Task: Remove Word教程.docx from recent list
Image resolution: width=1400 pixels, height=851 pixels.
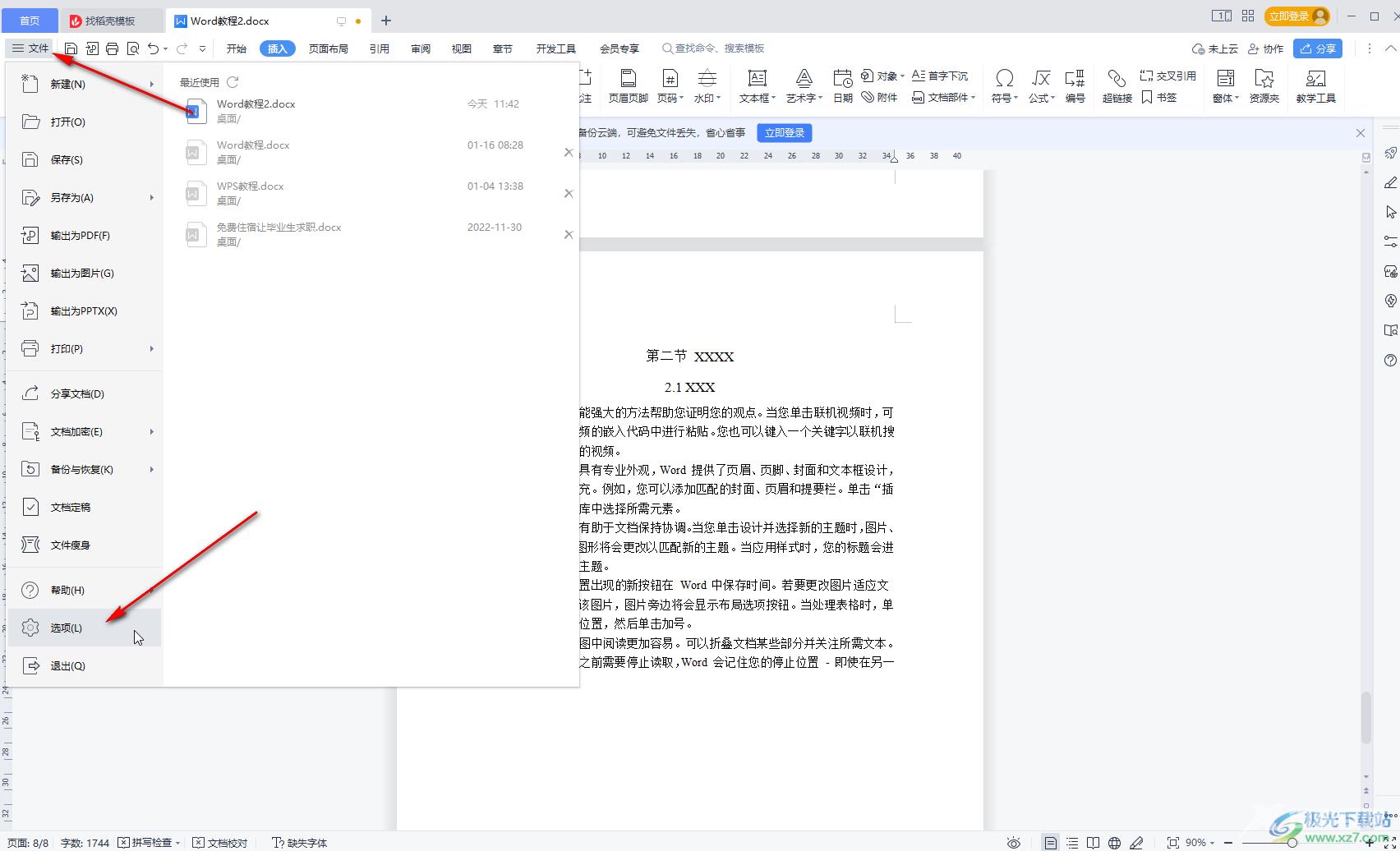Action: (x=569, y=152)
